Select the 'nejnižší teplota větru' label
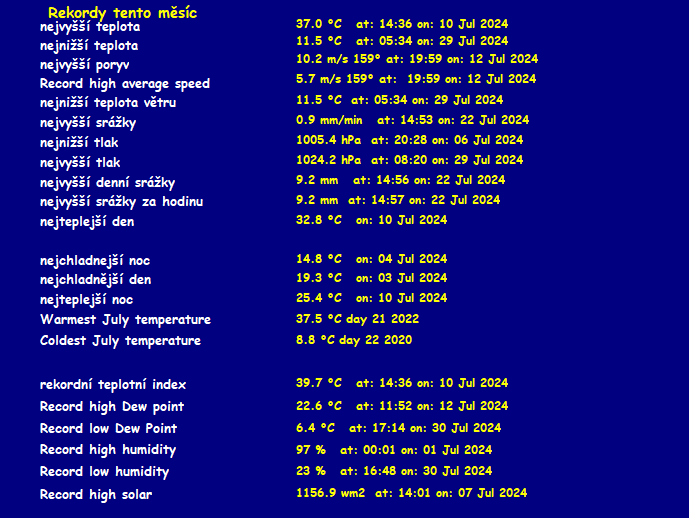The height and width of the screenshot is (518, 689). coord(108,103)
